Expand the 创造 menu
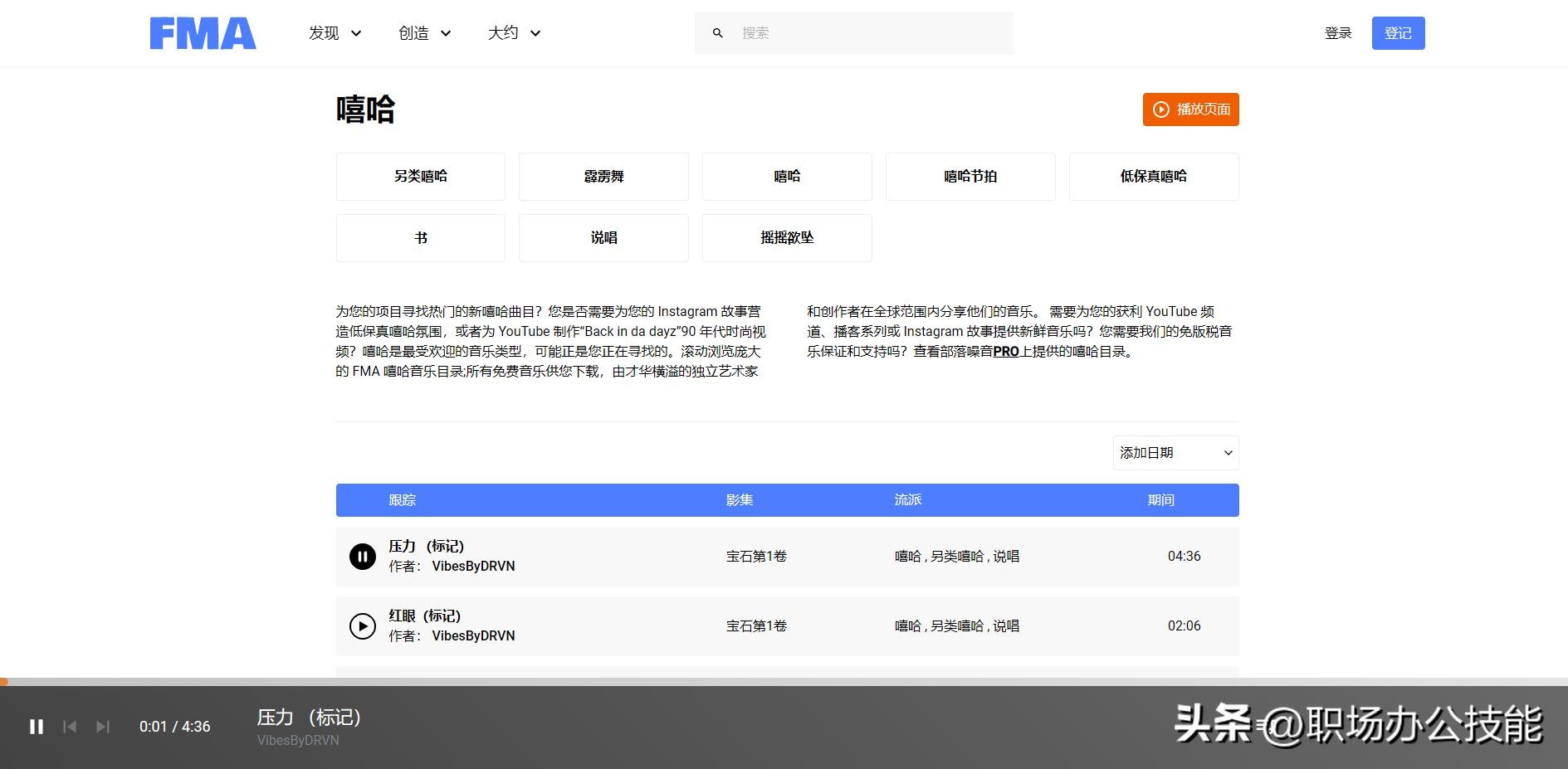Image resolution: width=1568 pixels, height=769 pixels. [424, 33]
